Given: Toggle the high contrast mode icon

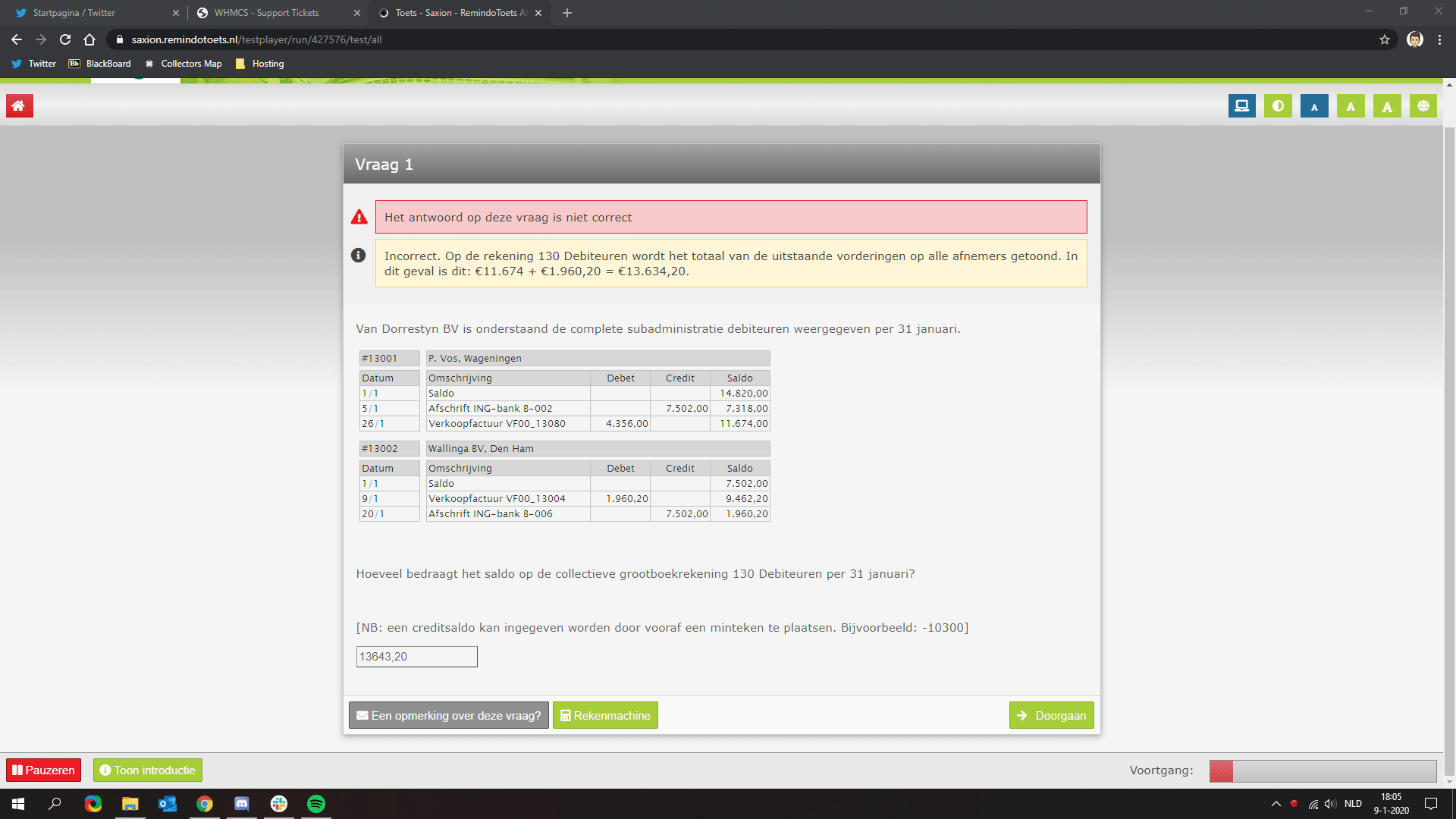Looking at the screenshot, I should 1278,106.
